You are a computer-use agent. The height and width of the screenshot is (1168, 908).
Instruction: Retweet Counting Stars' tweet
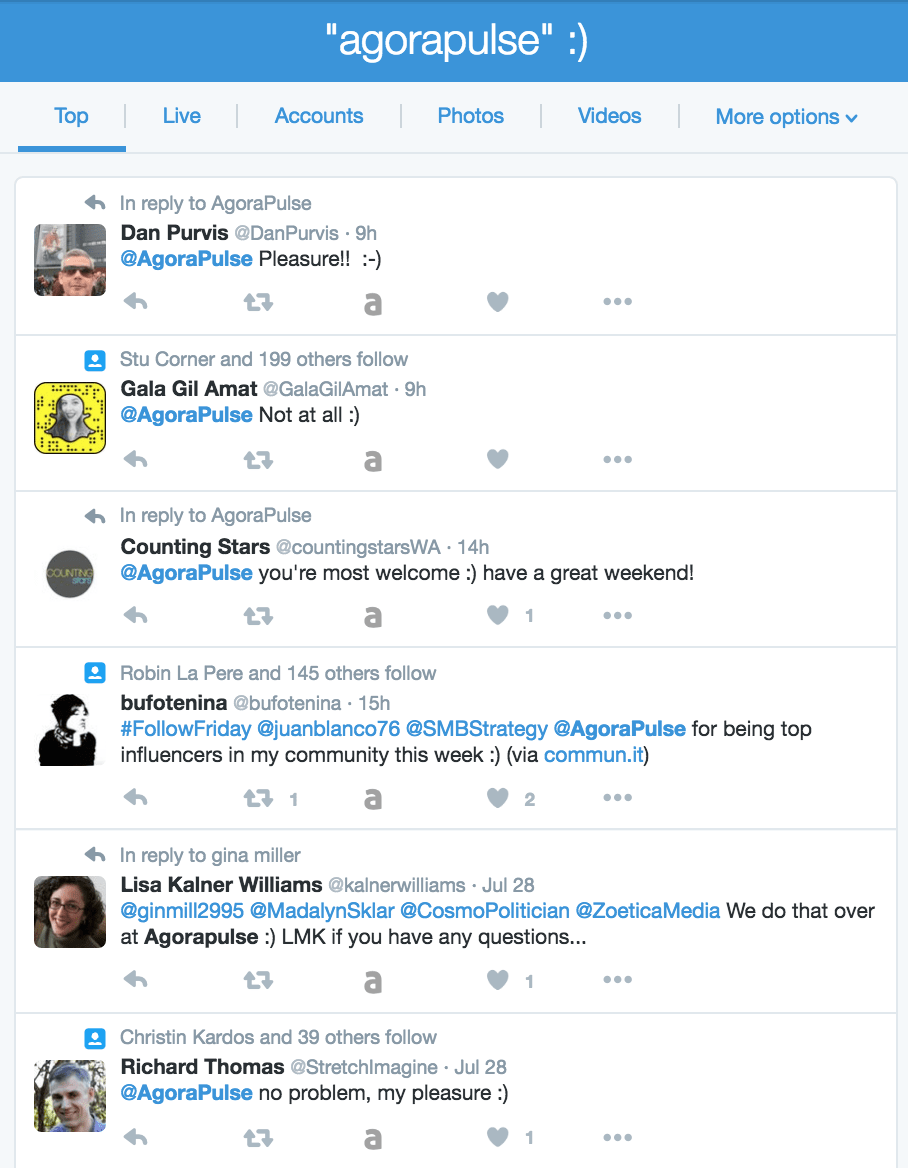point(258,616)
